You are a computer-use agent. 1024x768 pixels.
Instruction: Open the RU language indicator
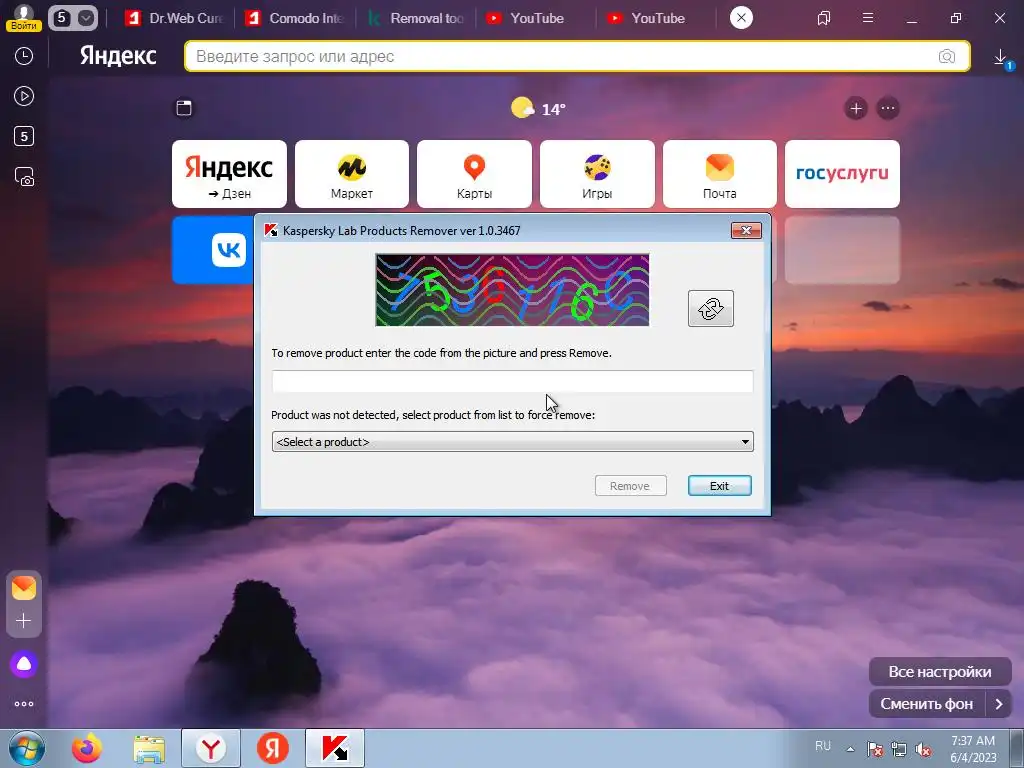823,746
